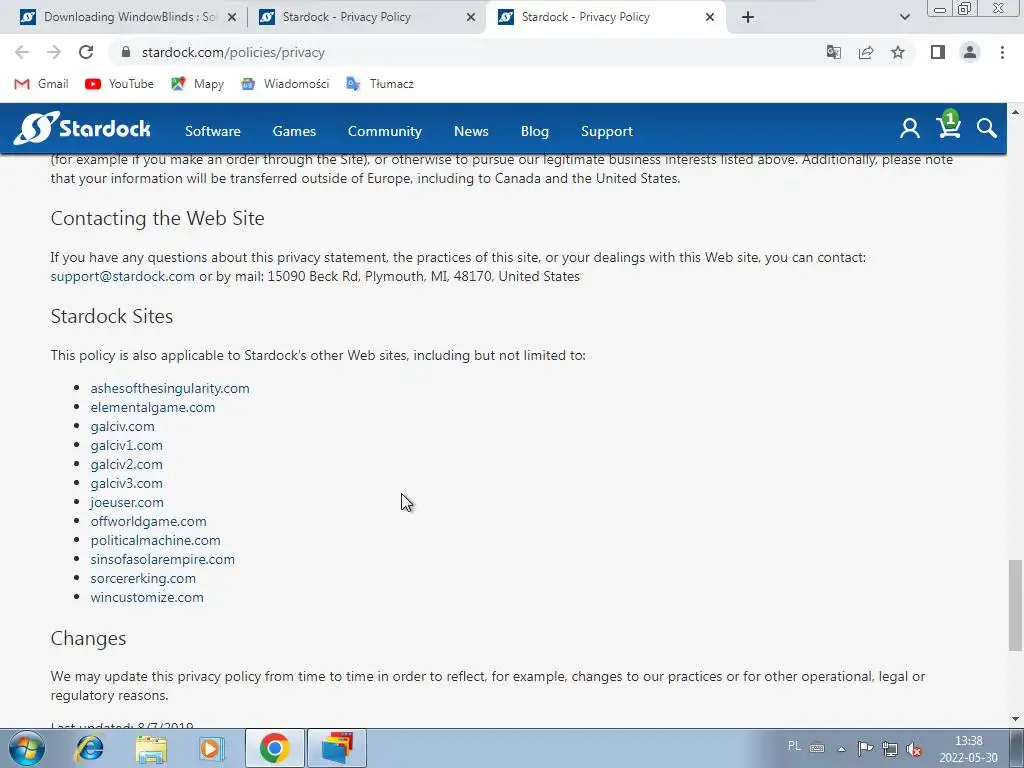Open the politicalmachine.com link
This screenshot has height=768, width=1024.
coord(155,540)
